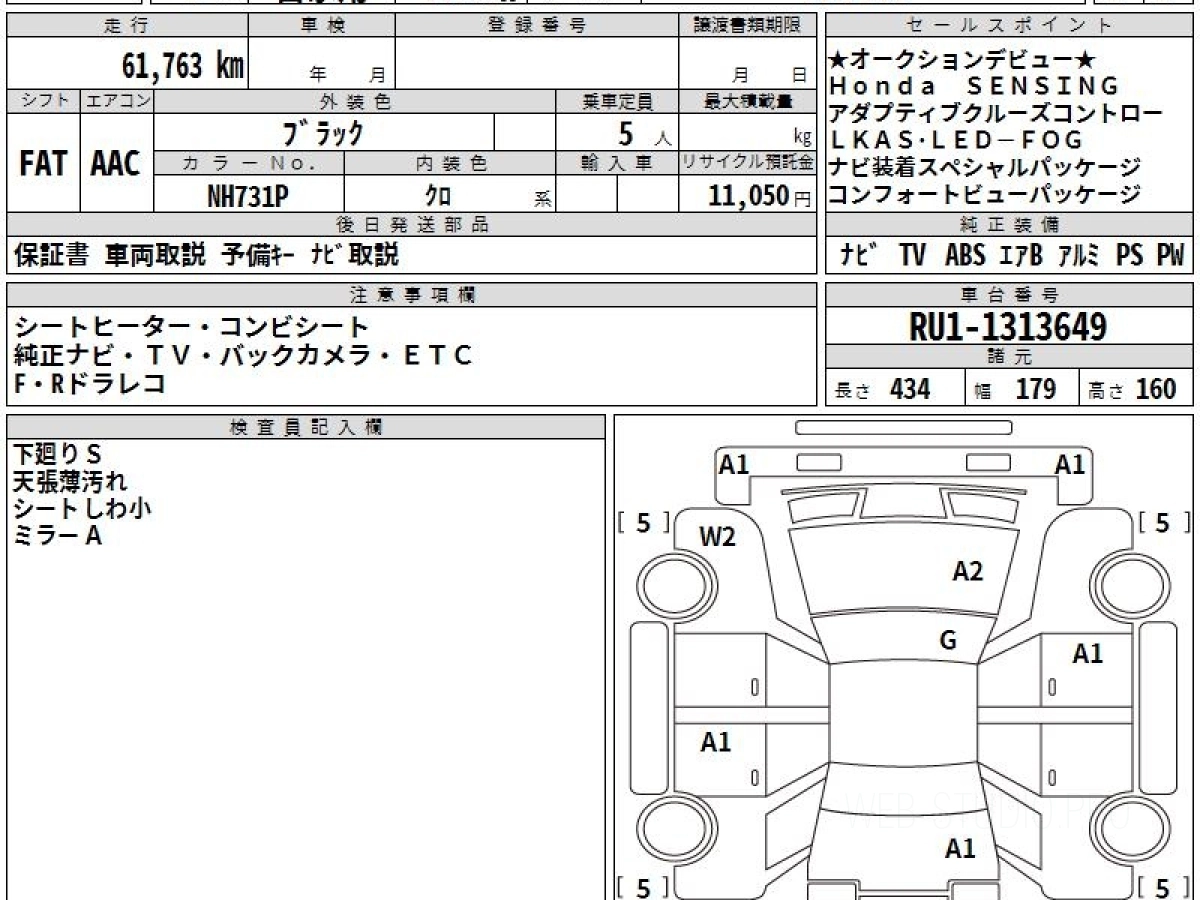This screenshot has width=1200, height=900.
Task: Click the star before オークションデビュー
Action: [x=837, y=60]
